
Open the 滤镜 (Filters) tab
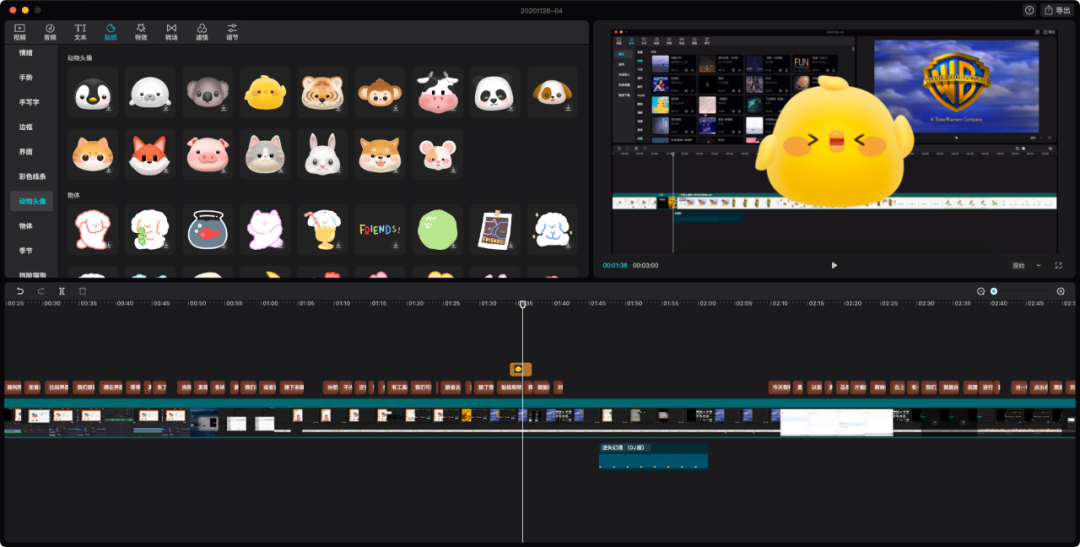click(202, 32)
